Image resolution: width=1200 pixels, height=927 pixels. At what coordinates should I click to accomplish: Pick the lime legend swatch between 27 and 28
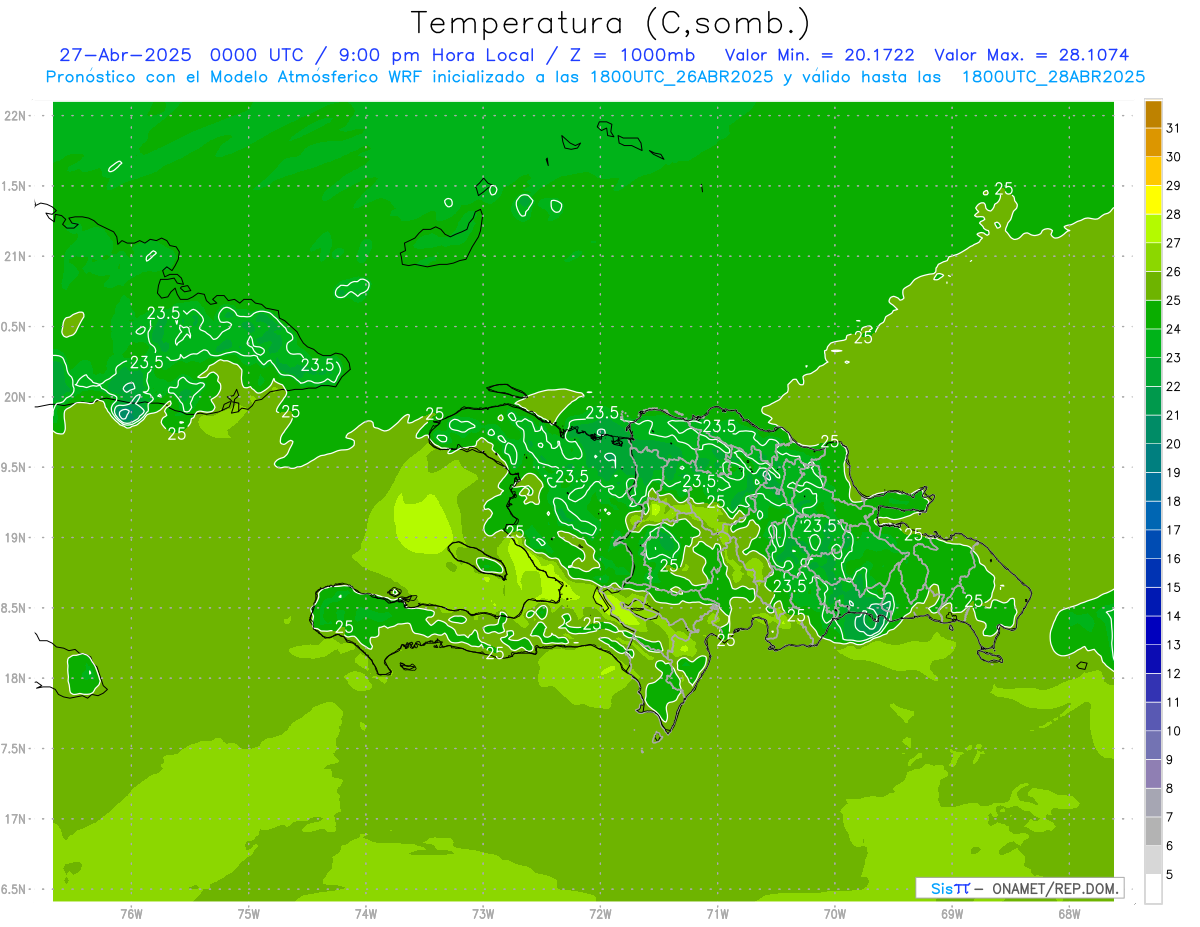[x=1154, y=229]
